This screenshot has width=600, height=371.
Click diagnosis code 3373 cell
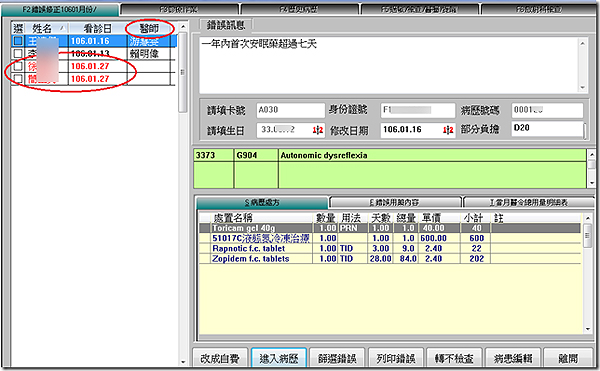[x=213, y=155]
